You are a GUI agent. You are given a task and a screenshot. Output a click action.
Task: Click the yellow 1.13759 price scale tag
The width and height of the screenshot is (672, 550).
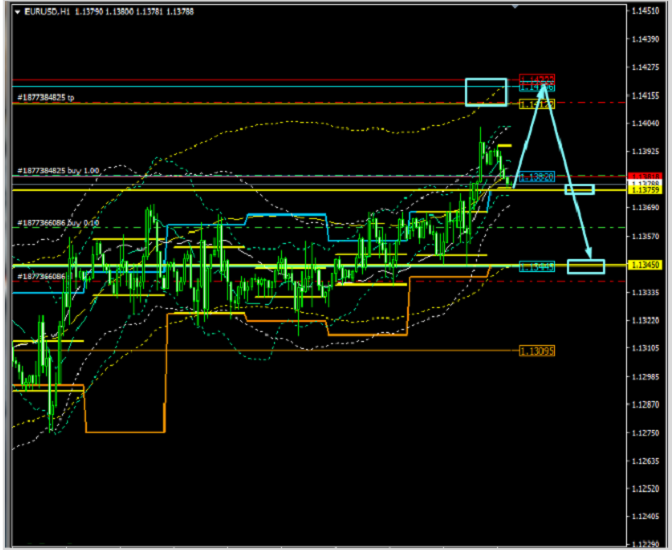point(643,190)
